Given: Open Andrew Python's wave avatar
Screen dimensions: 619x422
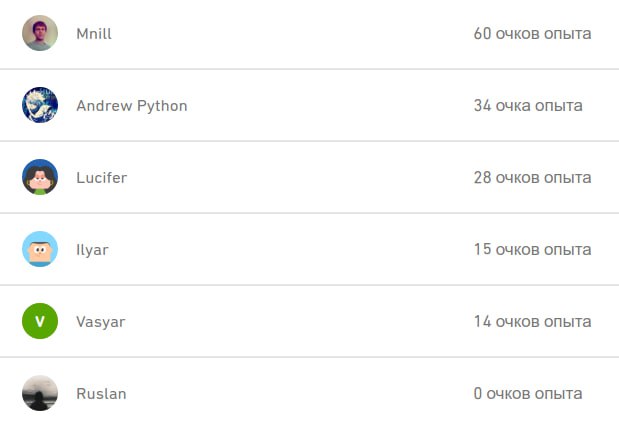Looking at the screenshot, I should (40, 105).
